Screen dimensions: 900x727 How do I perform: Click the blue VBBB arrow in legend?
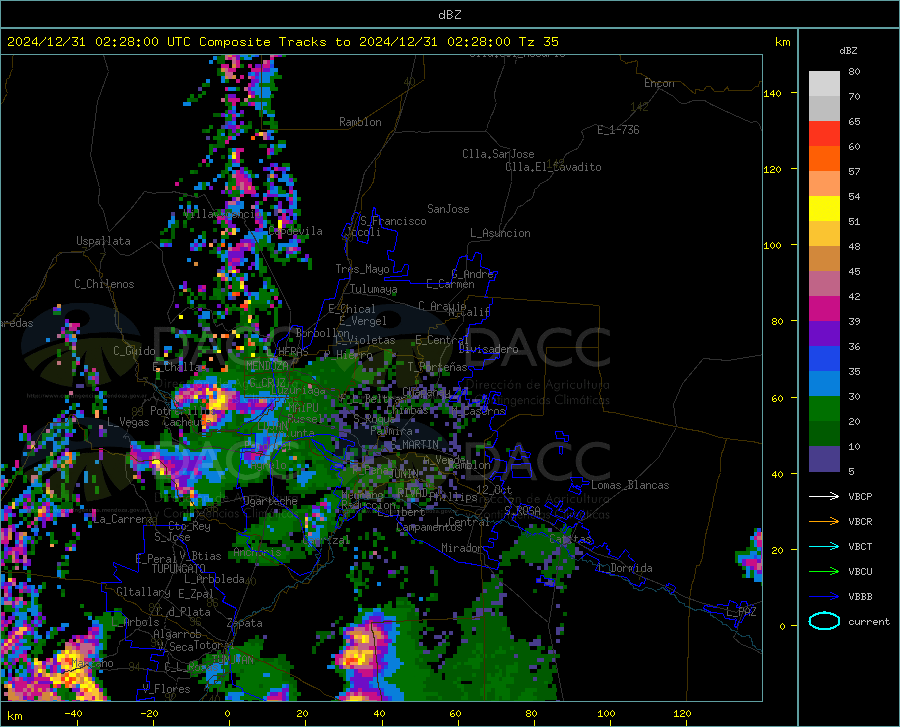[824, 597]
